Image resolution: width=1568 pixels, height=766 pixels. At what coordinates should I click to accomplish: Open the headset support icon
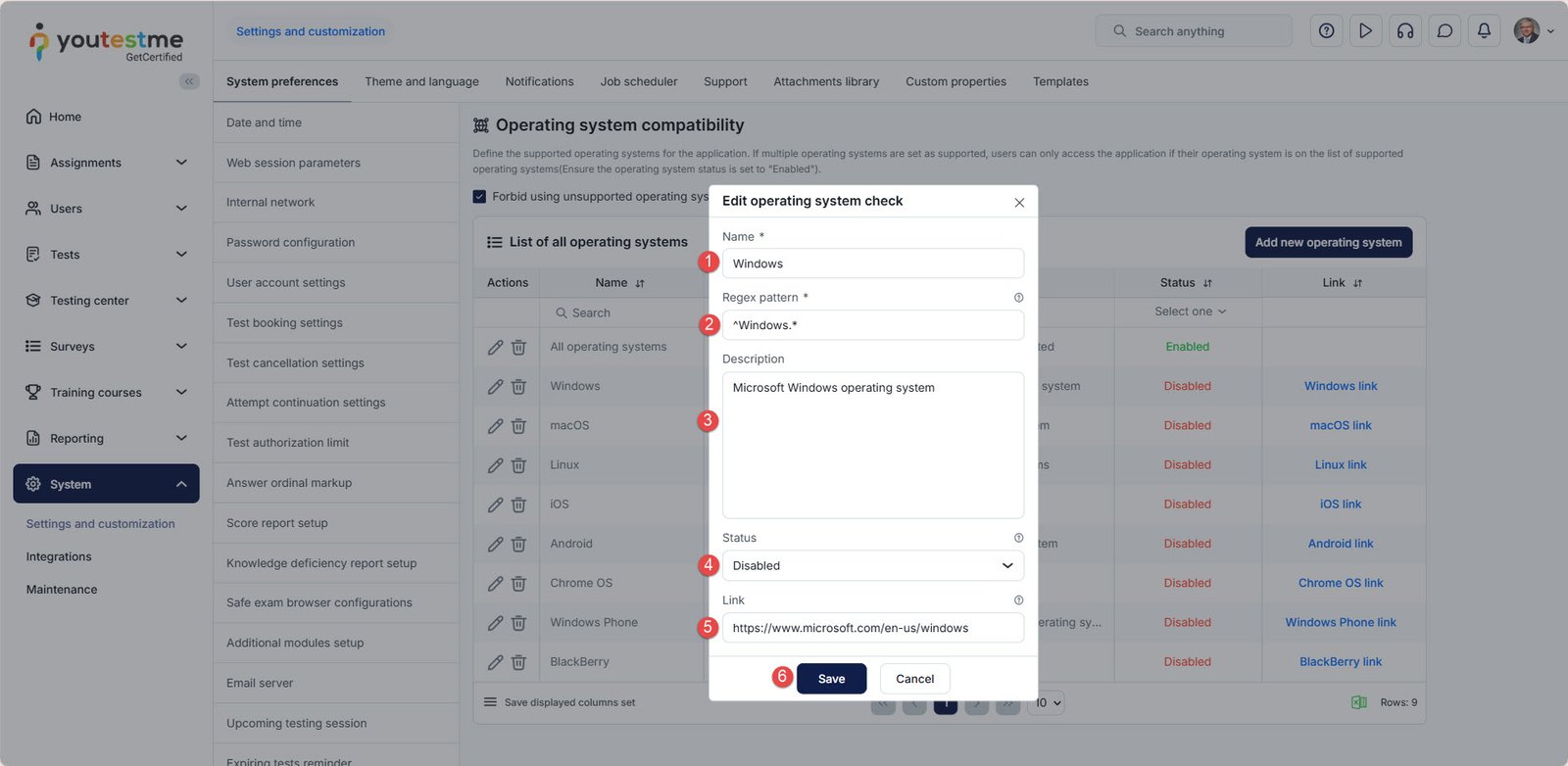[x=1405, y=31]
